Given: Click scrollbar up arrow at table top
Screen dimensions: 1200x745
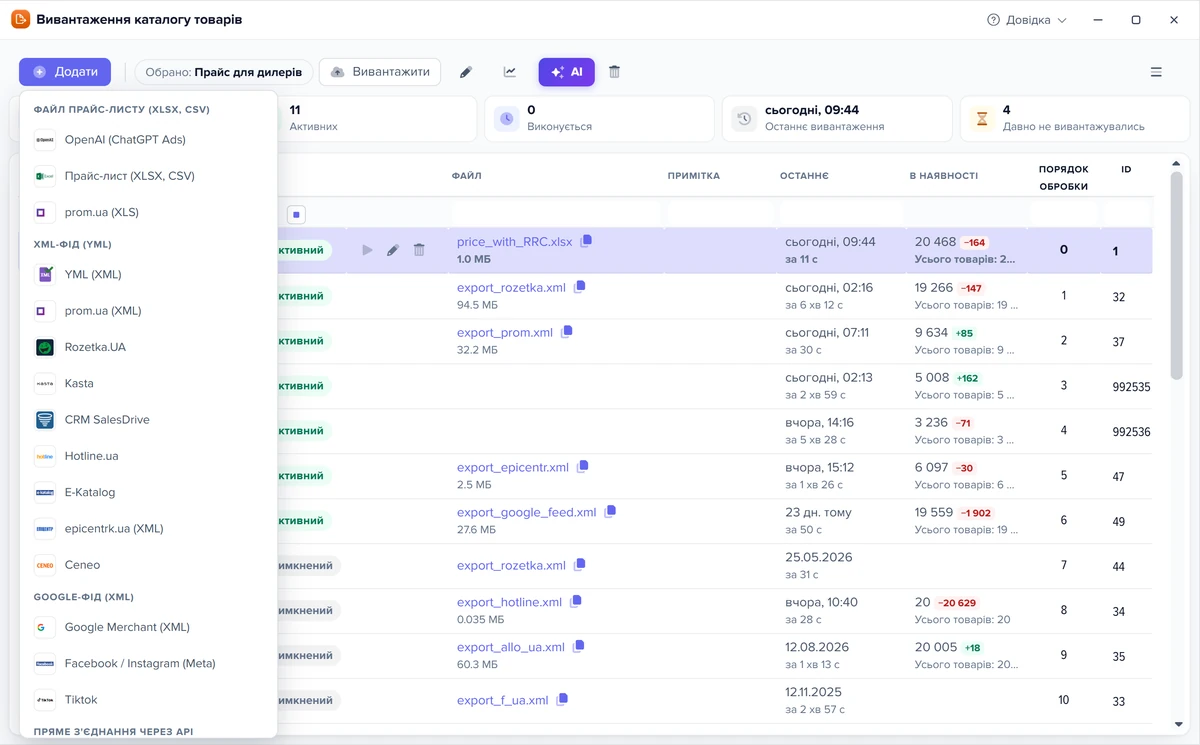Looking at the screenshot, I should click(1177, 163).
